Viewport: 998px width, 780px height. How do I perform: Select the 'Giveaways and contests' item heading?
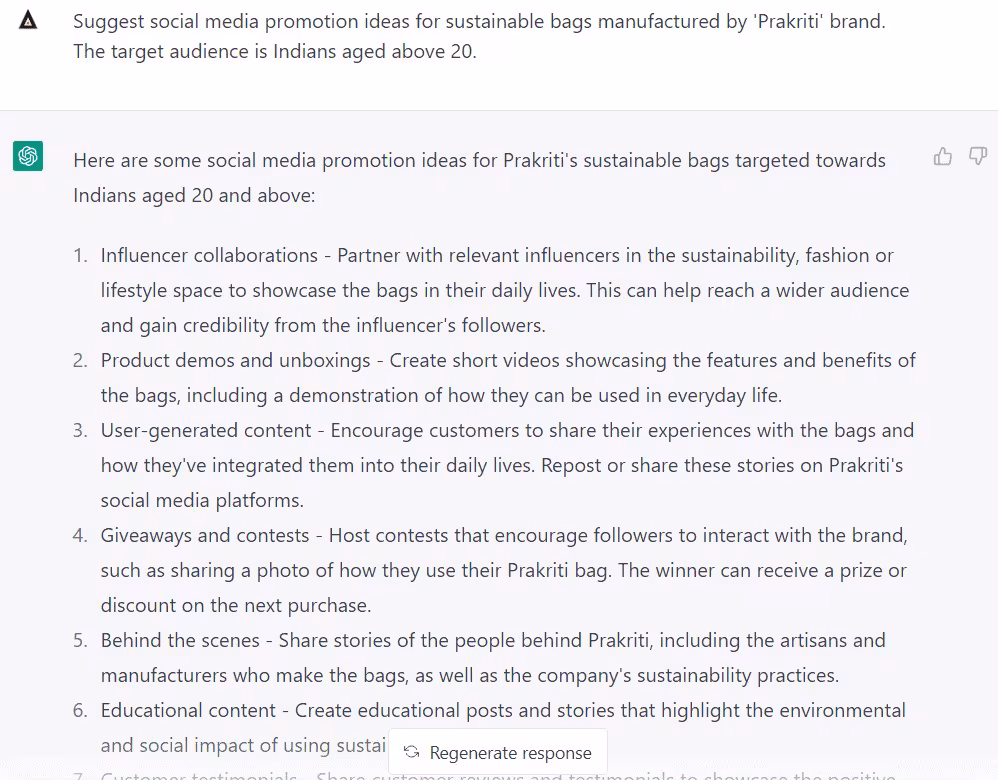204,535
